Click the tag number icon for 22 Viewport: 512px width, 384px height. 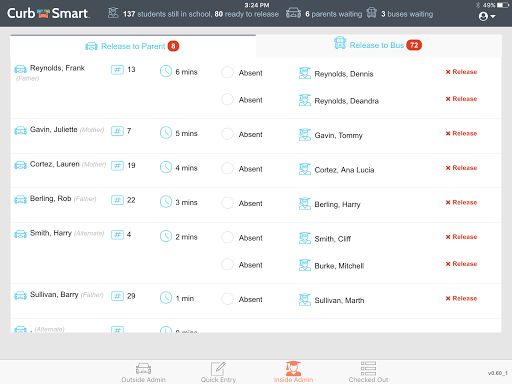(117, 200)
